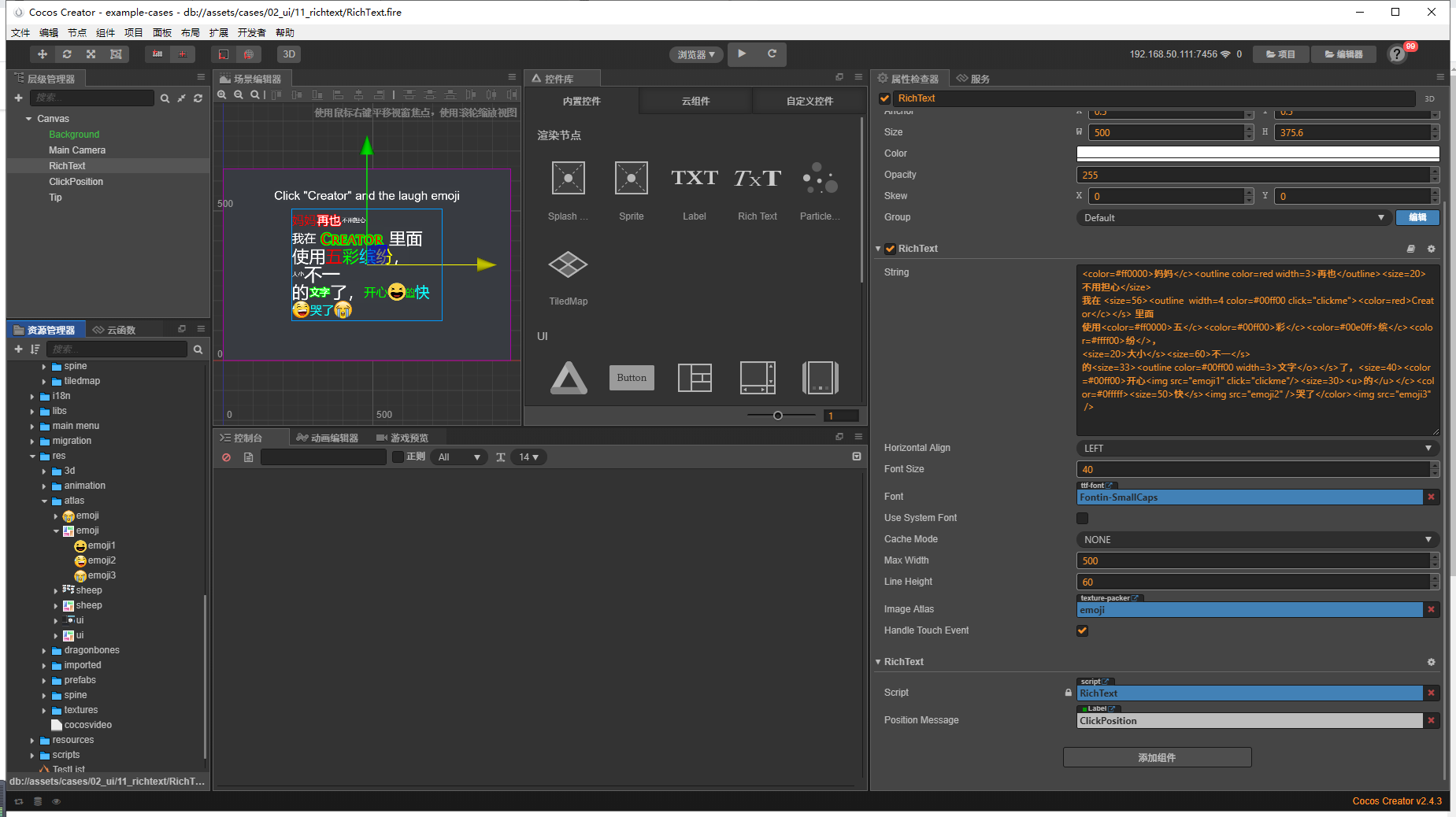Select the move transform tool
The image size is (1456, 817).
coord(43,54)
